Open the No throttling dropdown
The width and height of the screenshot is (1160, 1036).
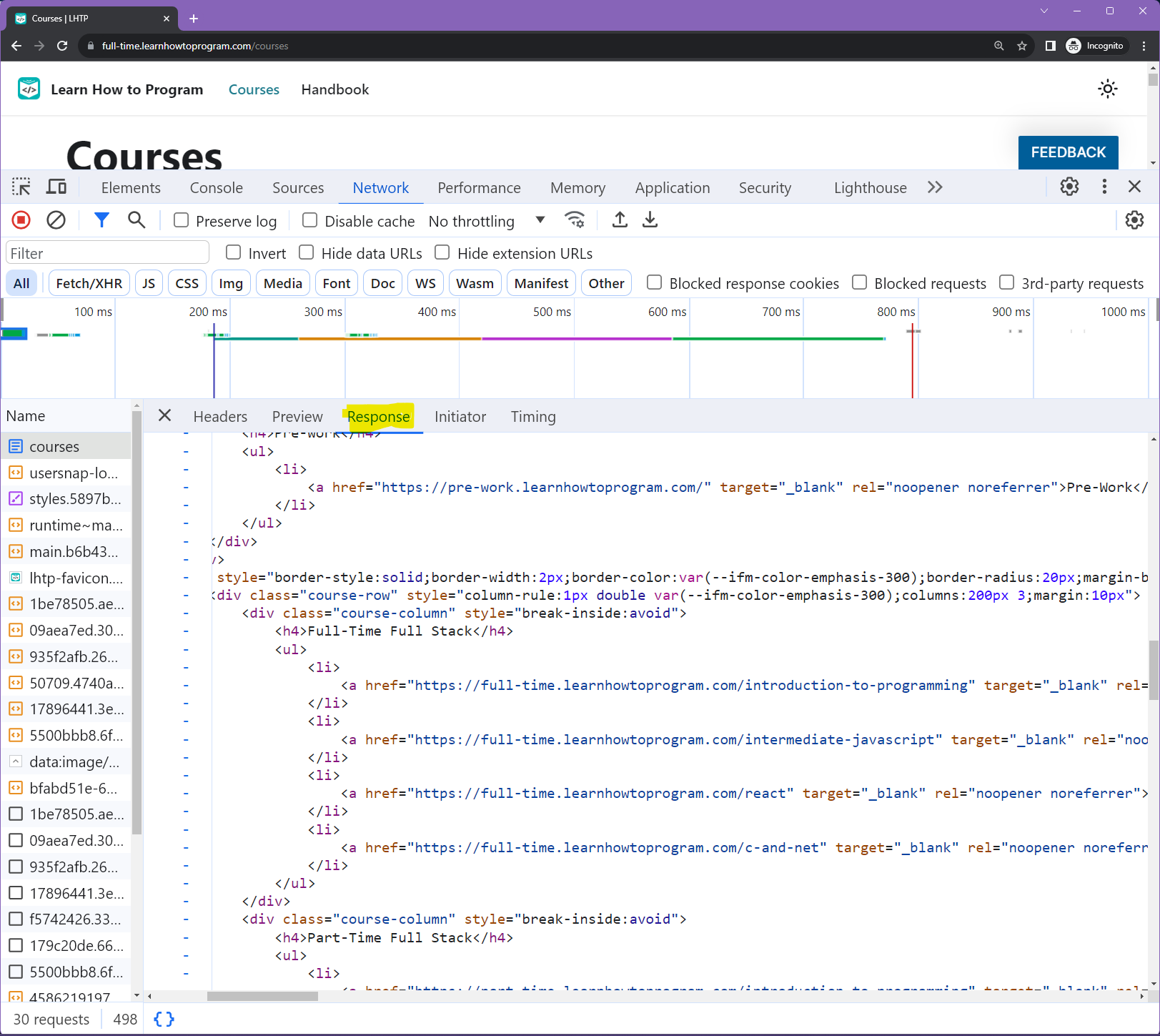point(487,221)
